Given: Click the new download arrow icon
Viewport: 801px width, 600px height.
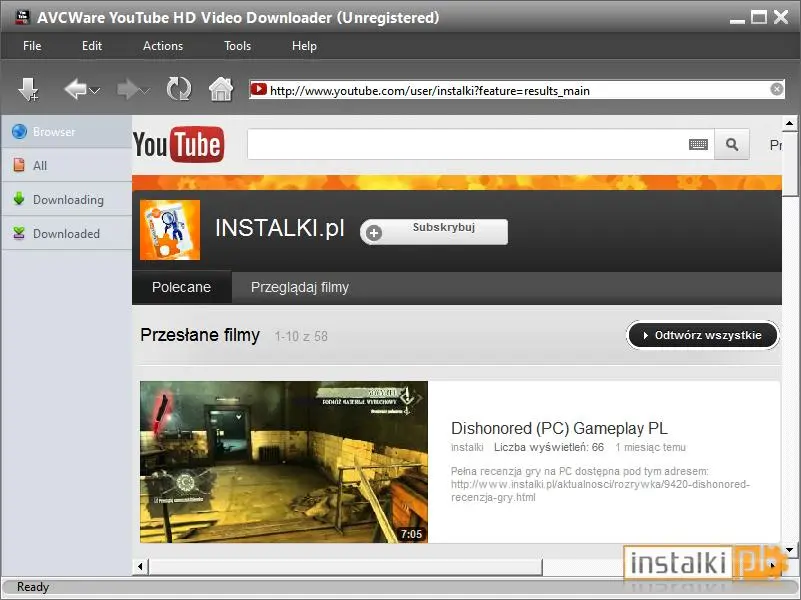Looking at the screenshot, I should coord(28,89).
